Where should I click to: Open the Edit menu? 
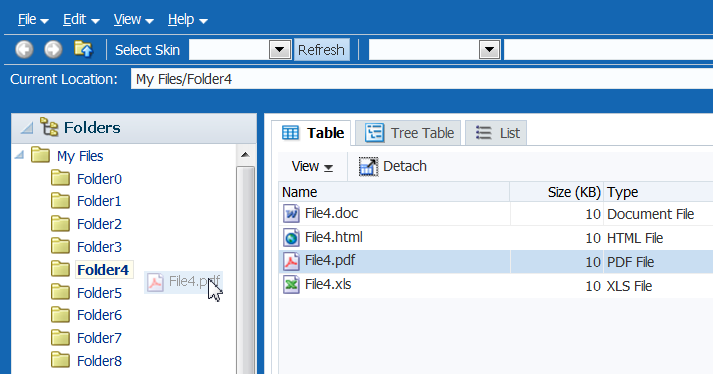click(x=81, y=20)
